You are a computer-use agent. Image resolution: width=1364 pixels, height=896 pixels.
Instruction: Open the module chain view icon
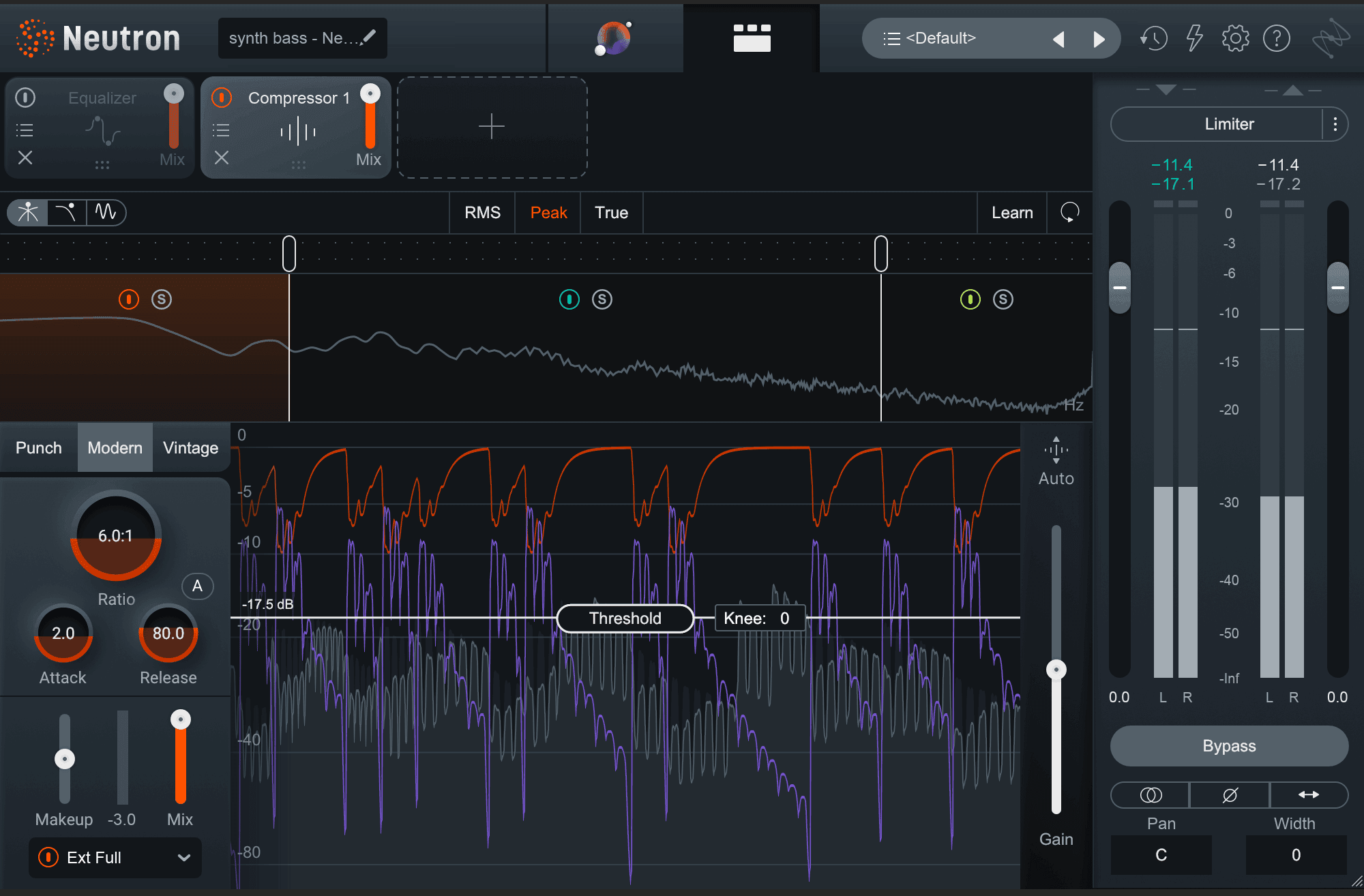(752, 38)
